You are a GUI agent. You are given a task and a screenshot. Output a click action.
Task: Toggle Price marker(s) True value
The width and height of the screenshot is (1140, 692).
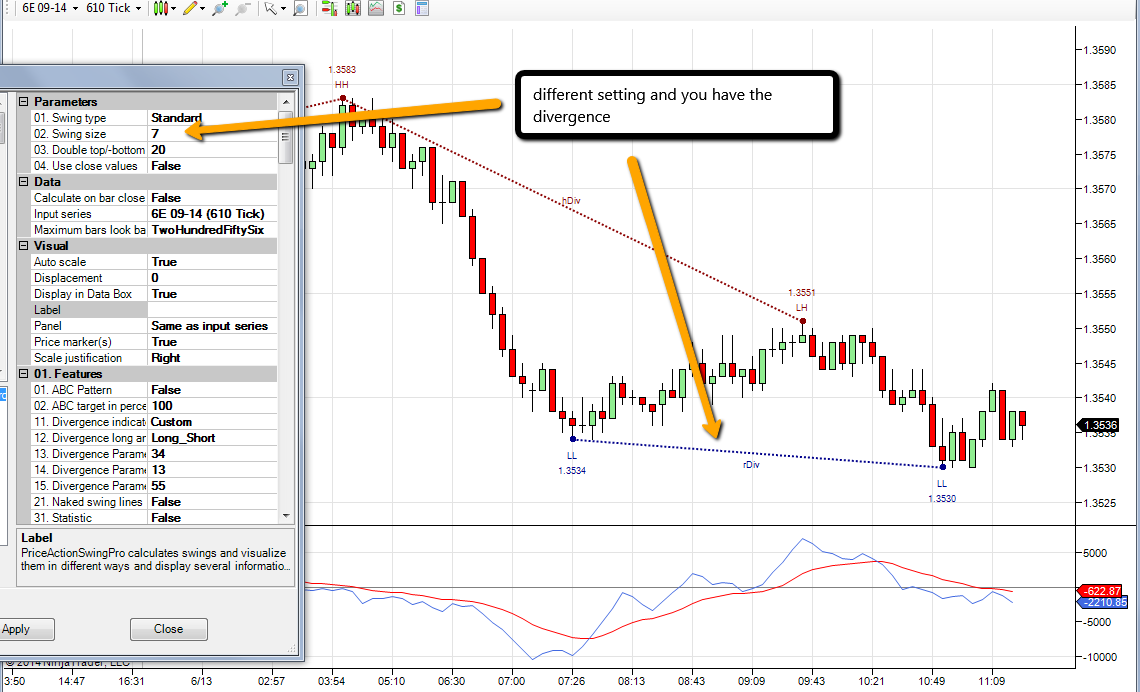tap(213, 342)
